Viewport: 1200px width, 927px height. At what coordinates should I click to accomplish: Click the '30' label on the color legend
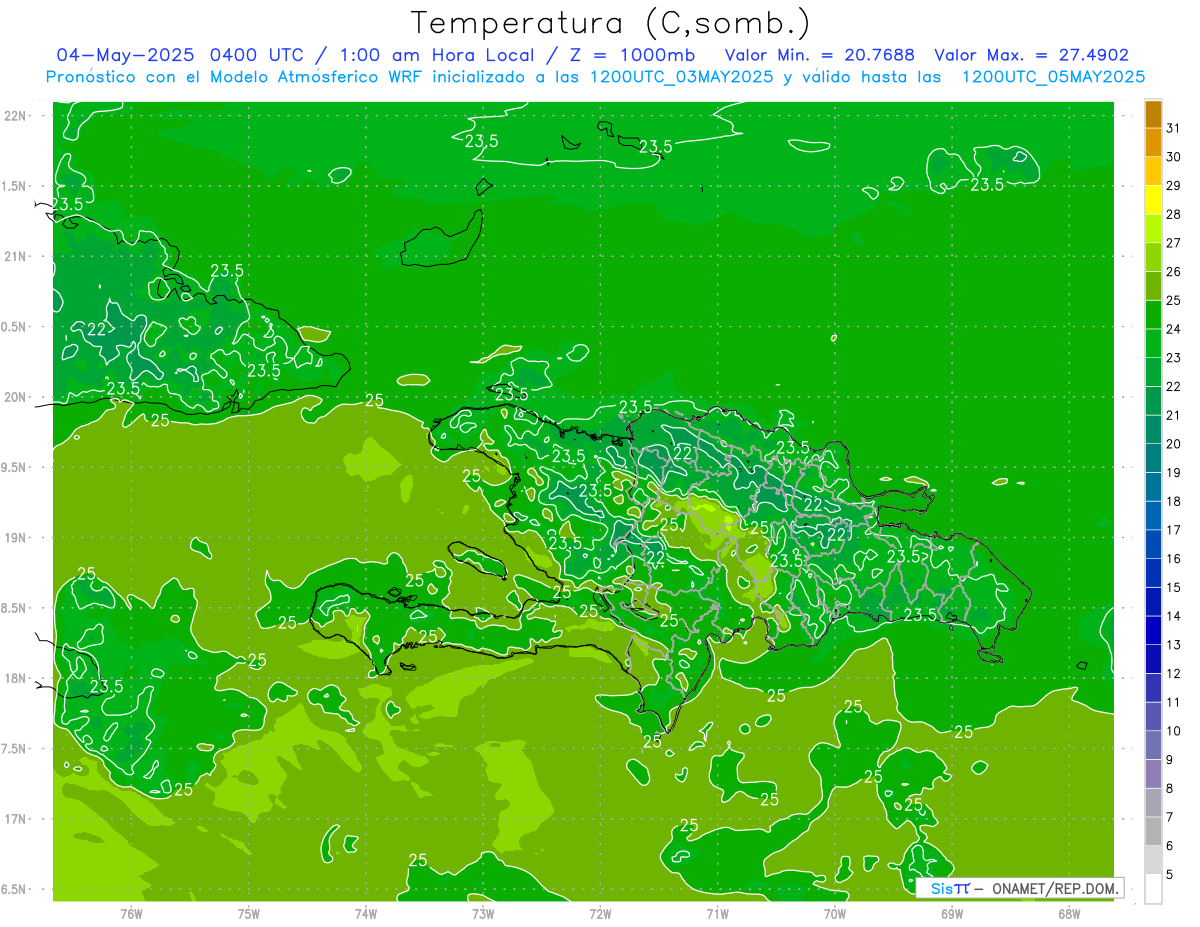[x=1174, y=157]
